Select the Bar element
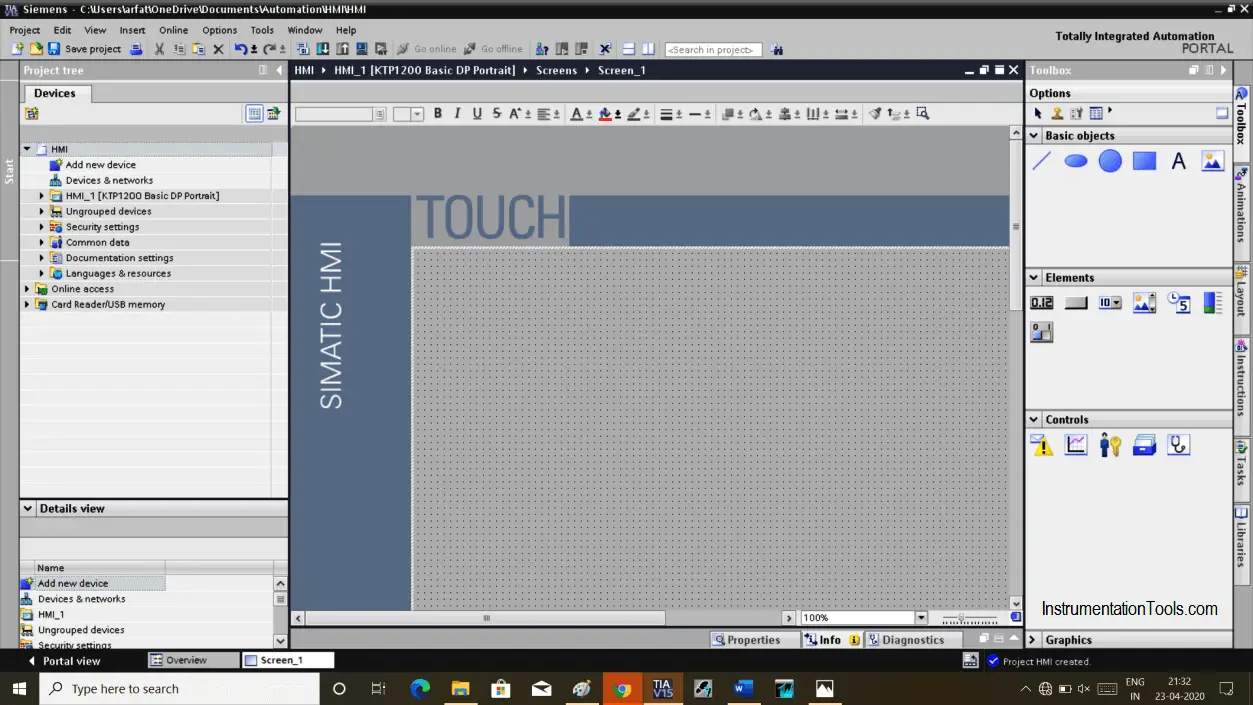Image resolution: width=1253 pixels, height=705 pixels. coord(1212,303)
